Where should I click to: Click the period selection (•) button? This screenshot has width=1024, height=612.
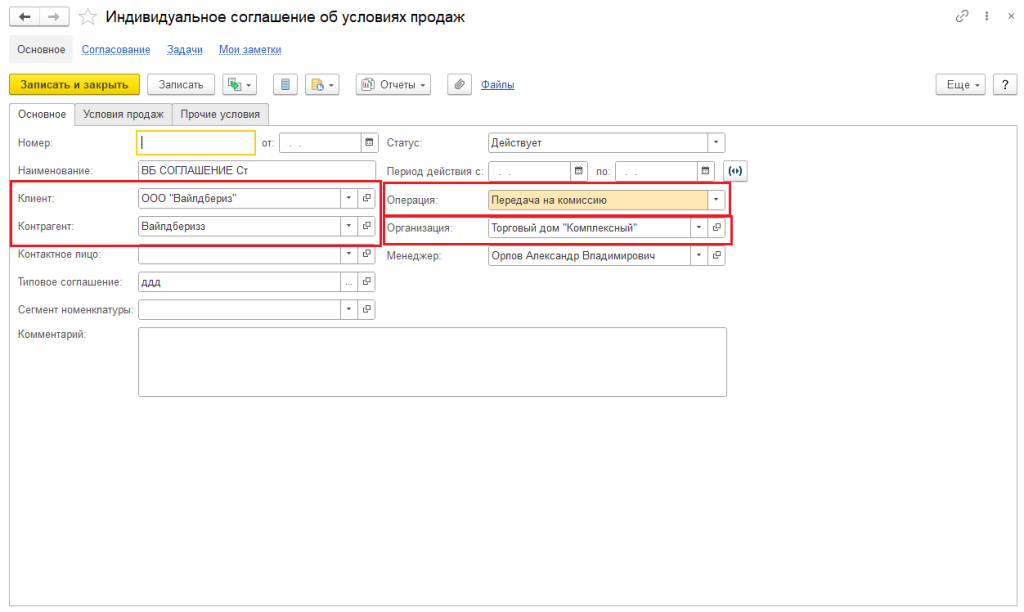(735, 171)
